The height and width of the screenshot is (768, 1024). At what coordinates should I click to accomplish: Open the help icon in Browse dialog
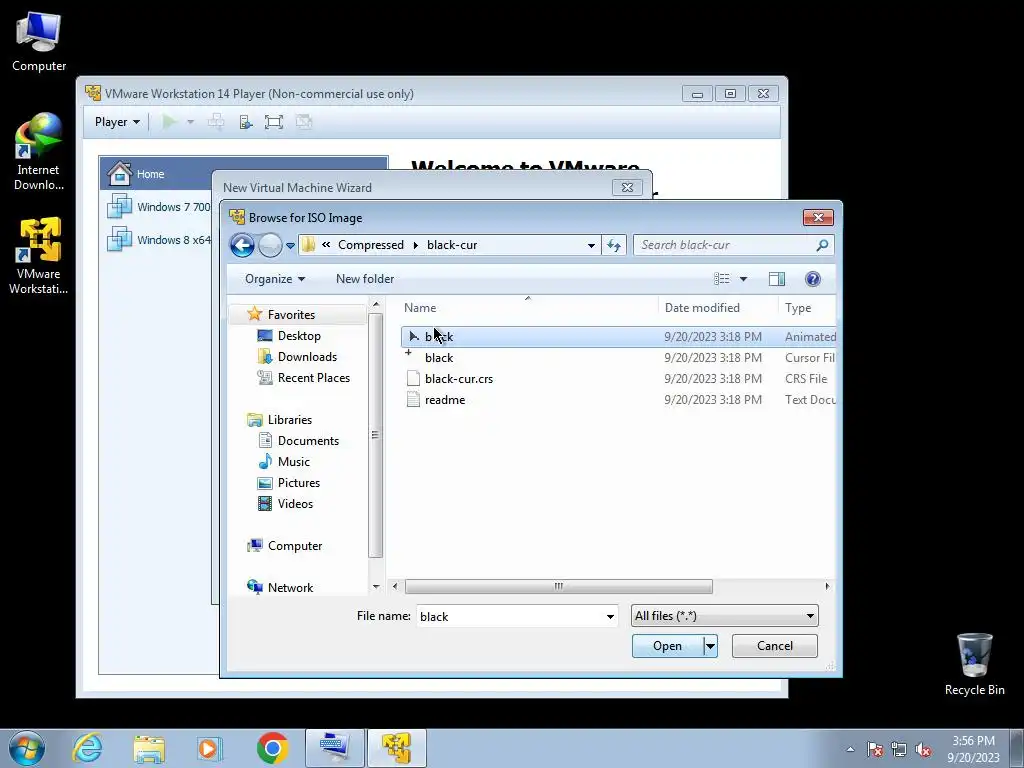[x=812, y=279]
